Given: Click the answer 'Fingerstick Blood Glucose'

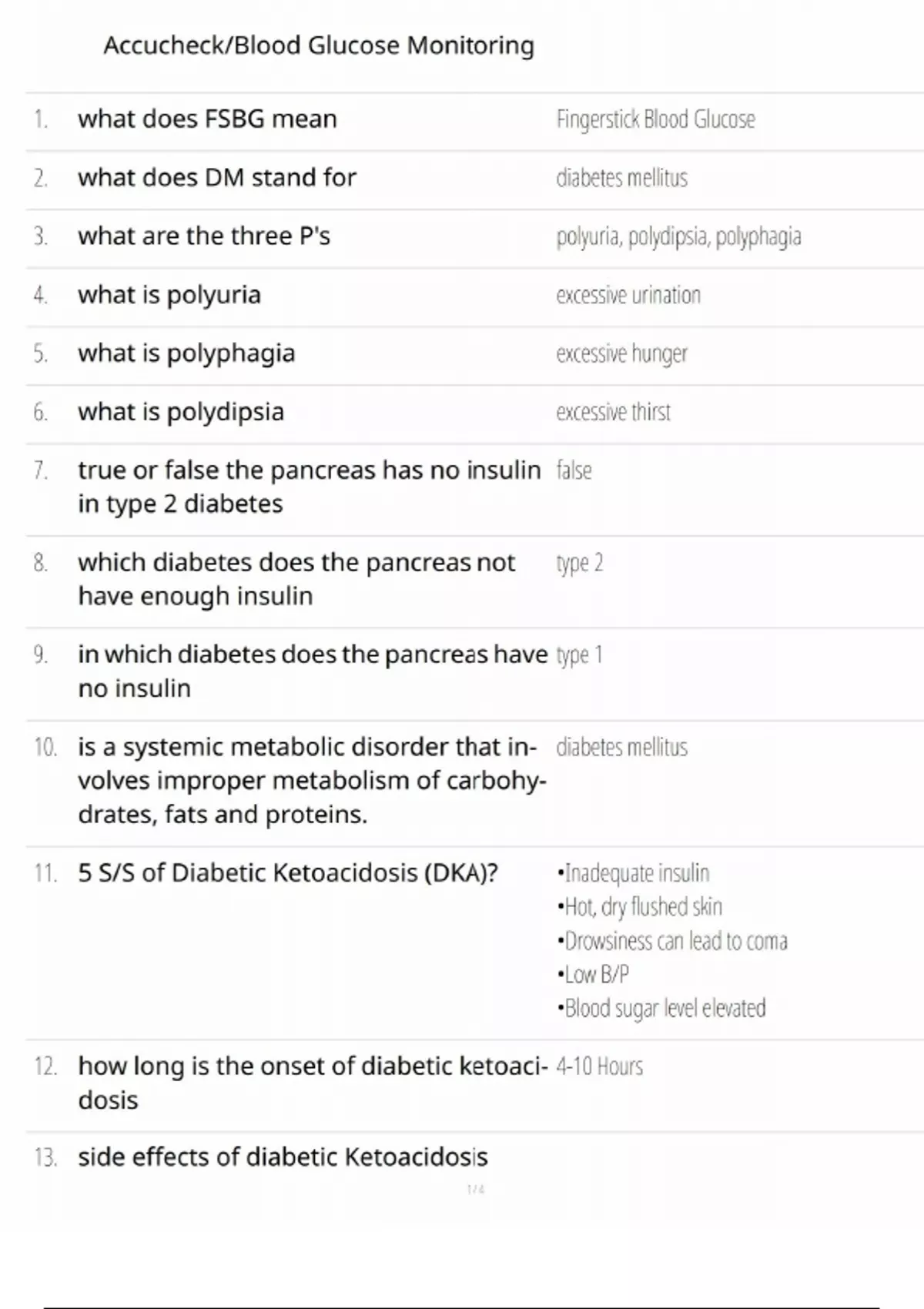Looking at the screenshot, I should click(x=655, y=119).
